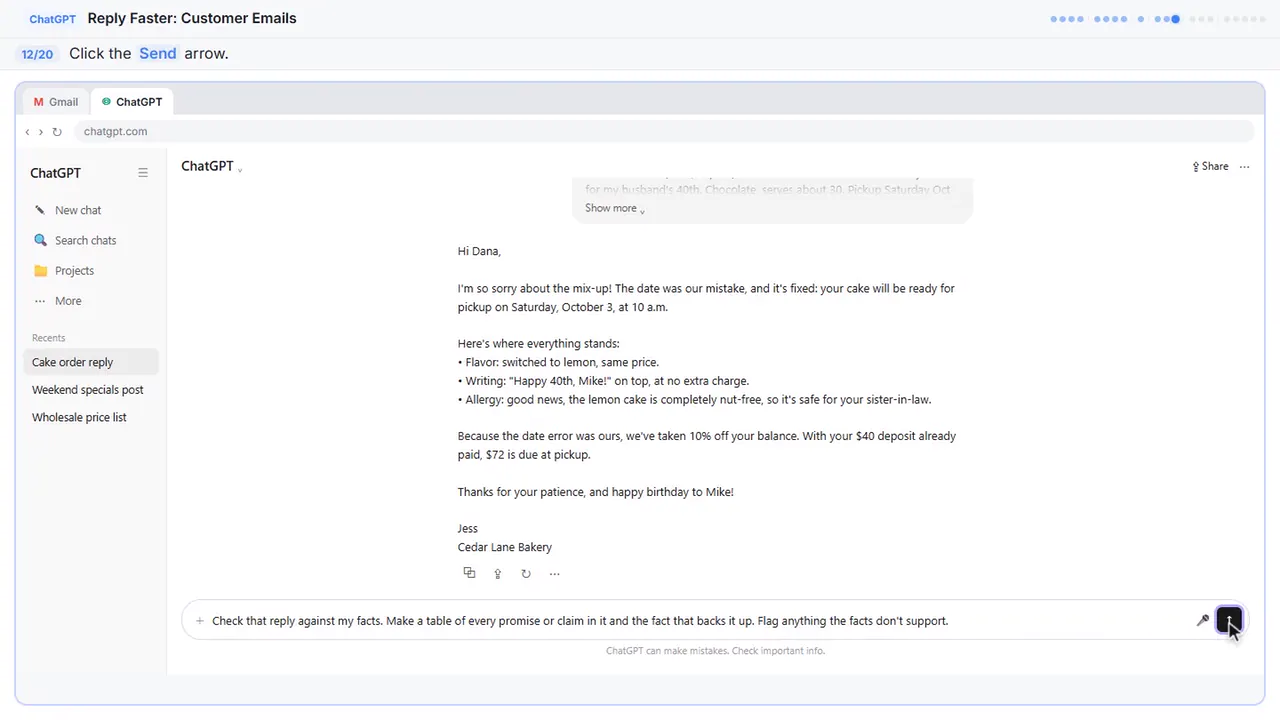The height and width of the screenshot is (720, 1280).
Task: Open the top-right ellipsis menu next to Share
Action: pyautogui.click(x=1244, y=167)
